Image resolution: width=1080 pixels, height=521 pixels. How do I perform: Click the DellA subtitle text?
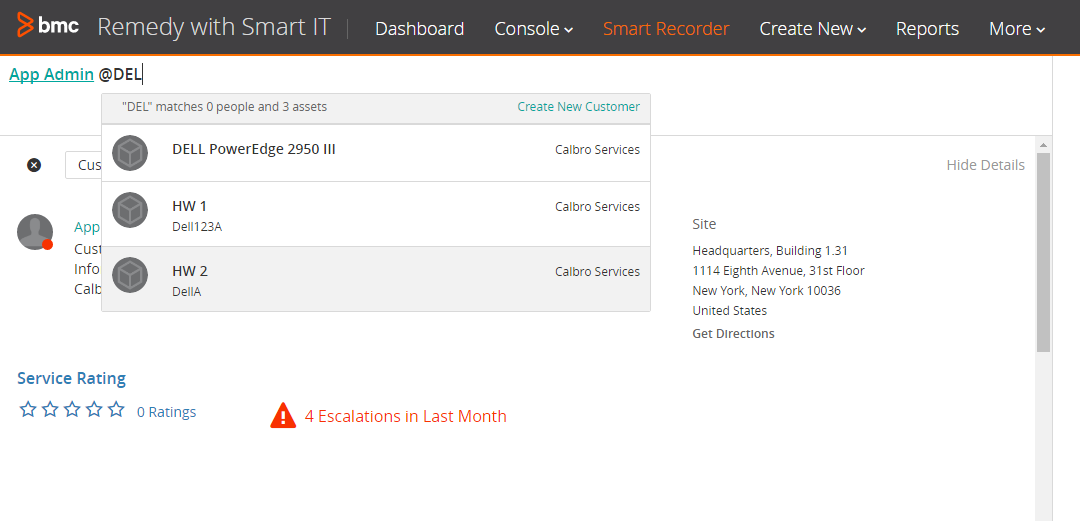tap(186, 292)
